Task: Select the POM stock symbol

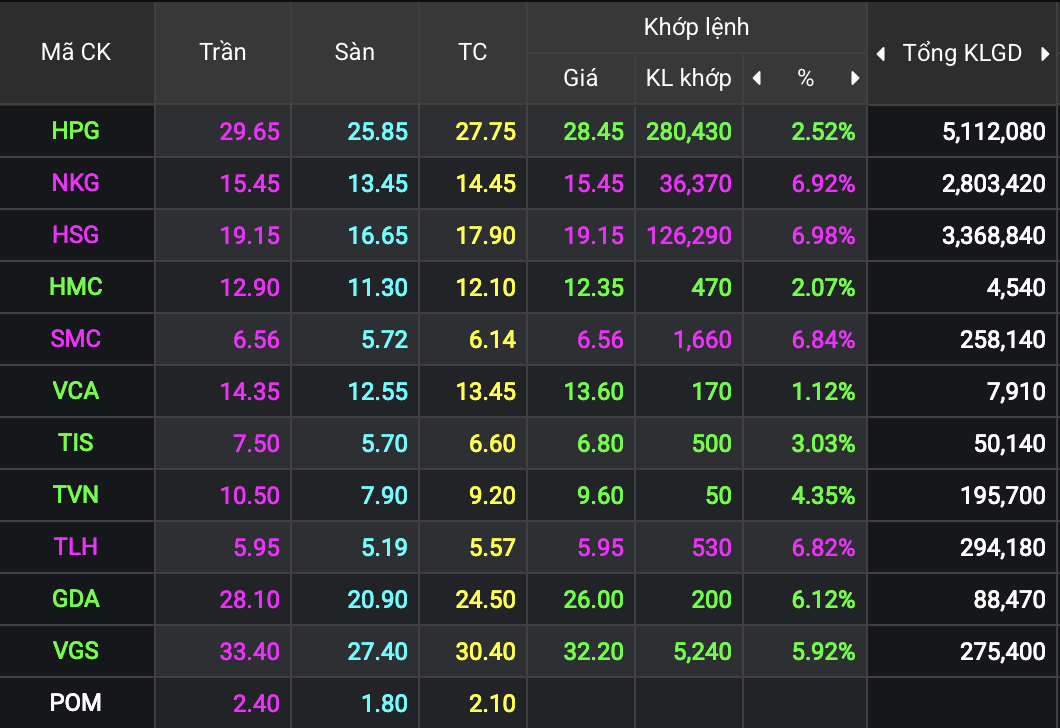Action: coord(76,703)
